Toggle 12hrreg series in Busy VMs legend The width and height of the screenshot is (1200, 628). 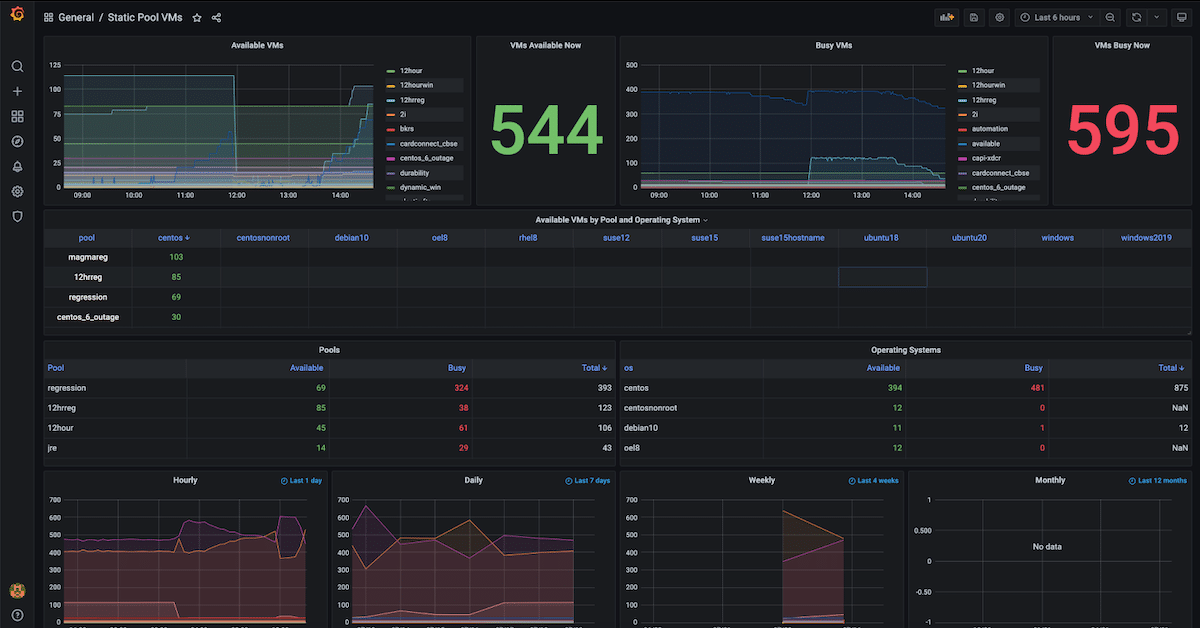(986, 100)
